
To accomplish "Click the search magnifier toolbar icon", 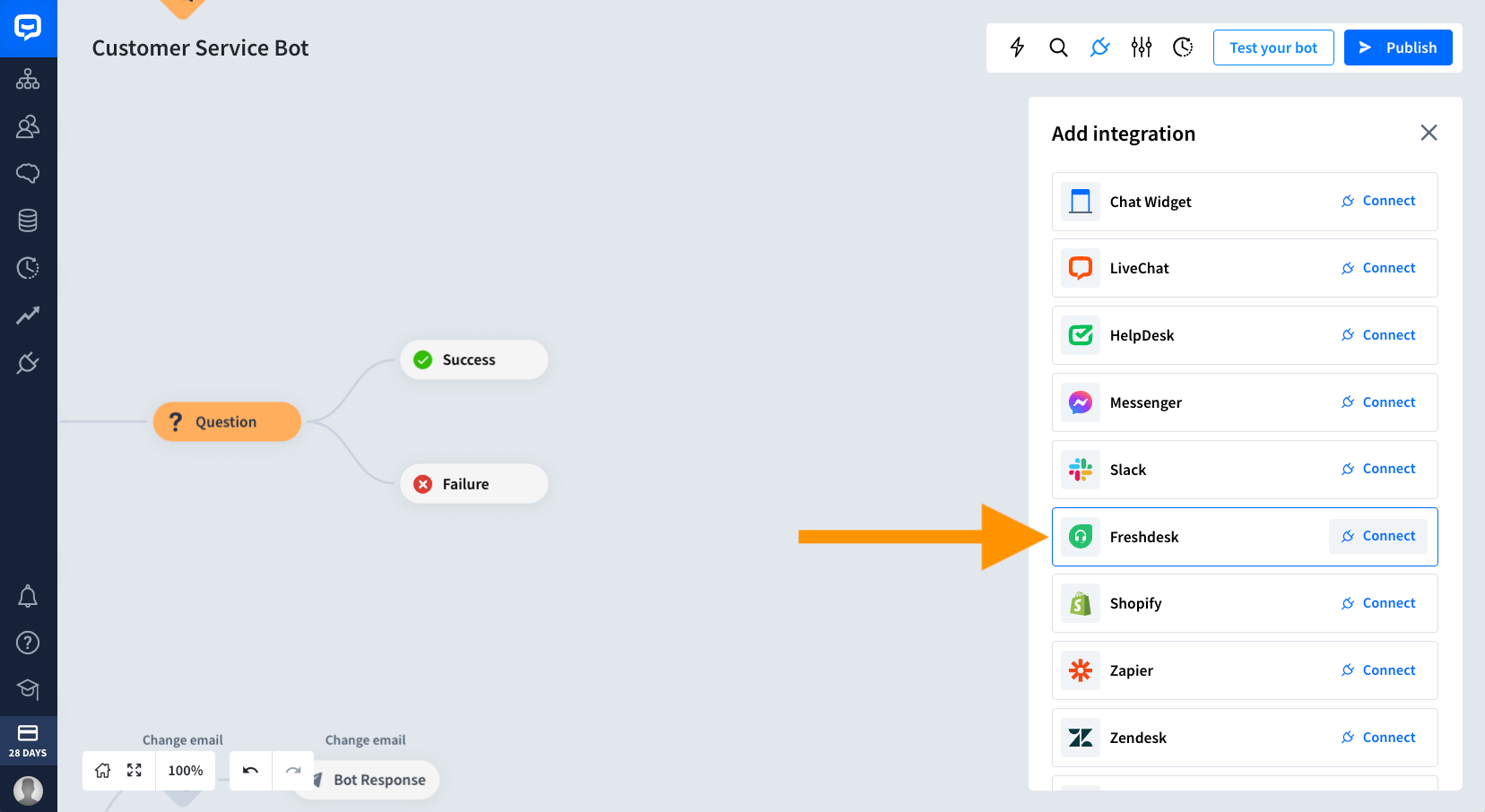I will coord(1058,48).
